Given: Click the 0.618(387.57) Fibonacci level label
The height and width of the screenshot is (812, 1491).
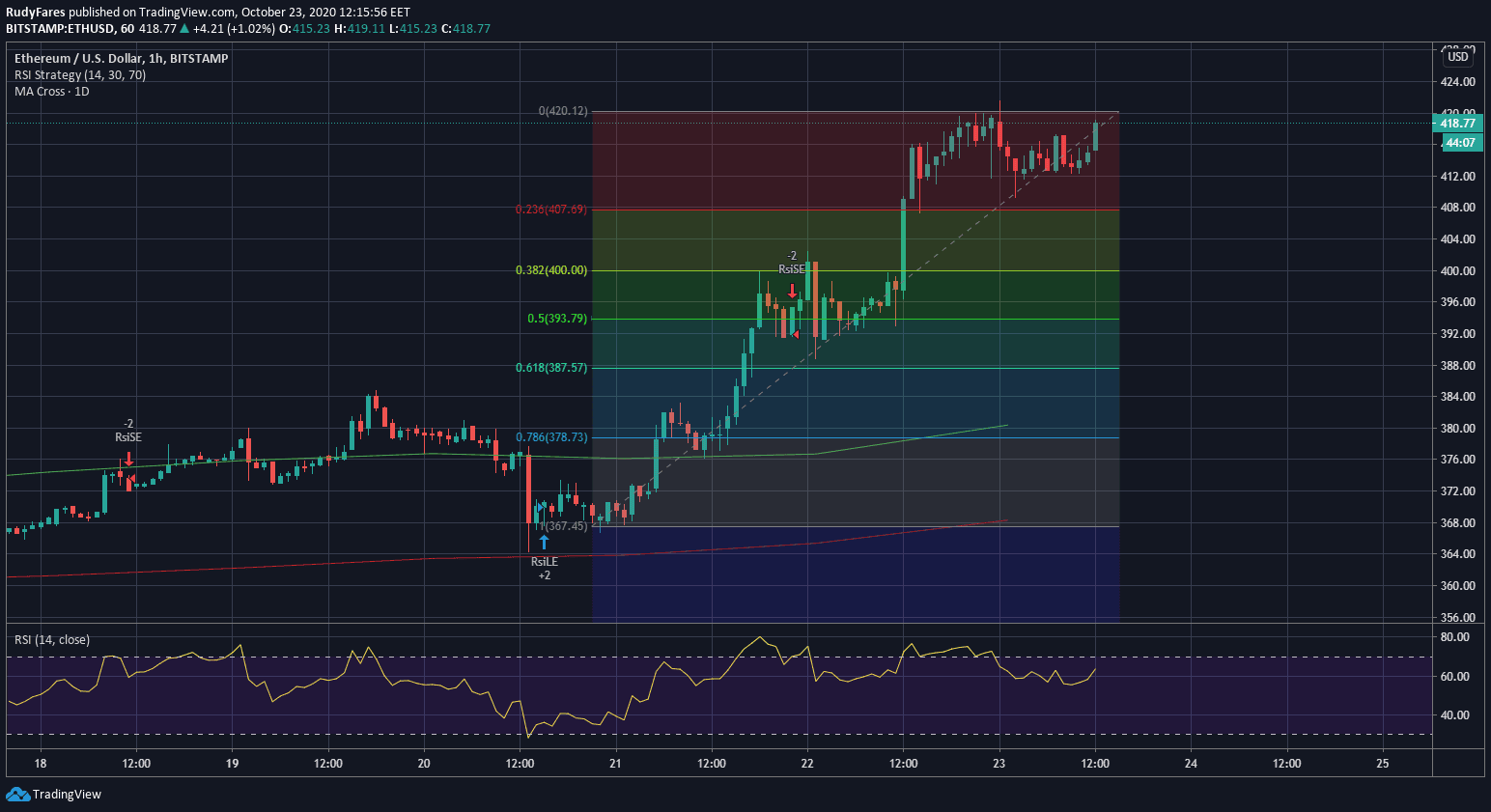Looking at the screenshot, I should [x=550, y=368].
